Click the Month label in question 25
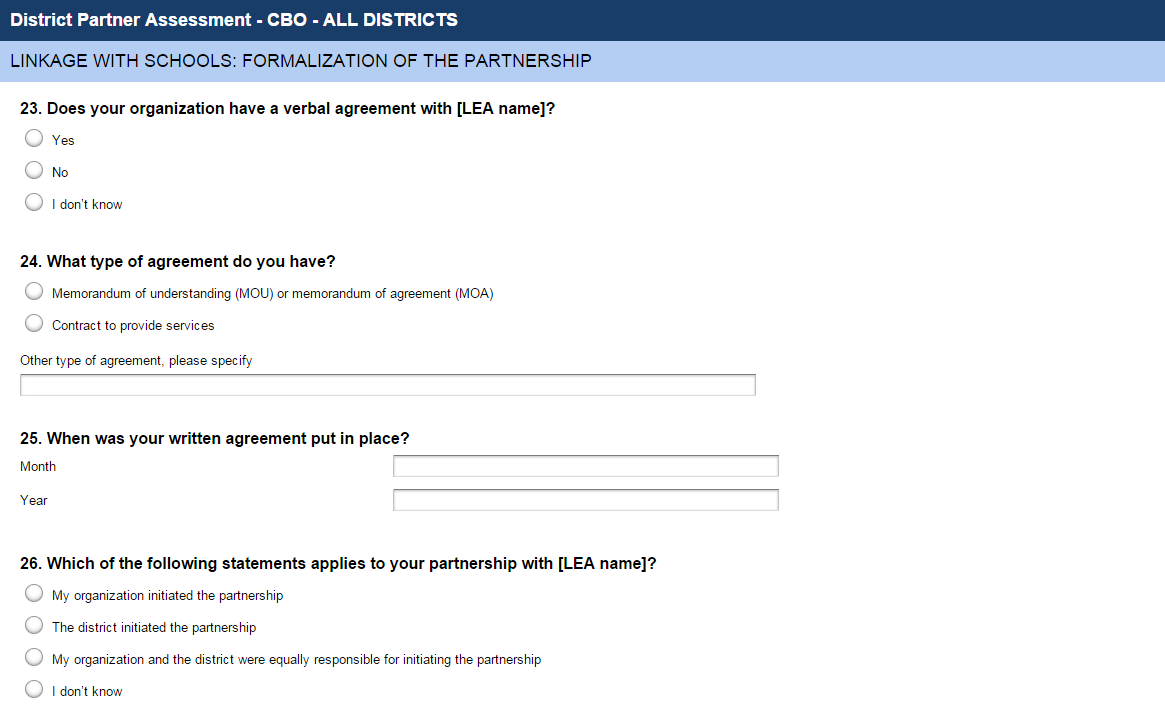The width and height of the screenshot is (1165, 706). 38,467
